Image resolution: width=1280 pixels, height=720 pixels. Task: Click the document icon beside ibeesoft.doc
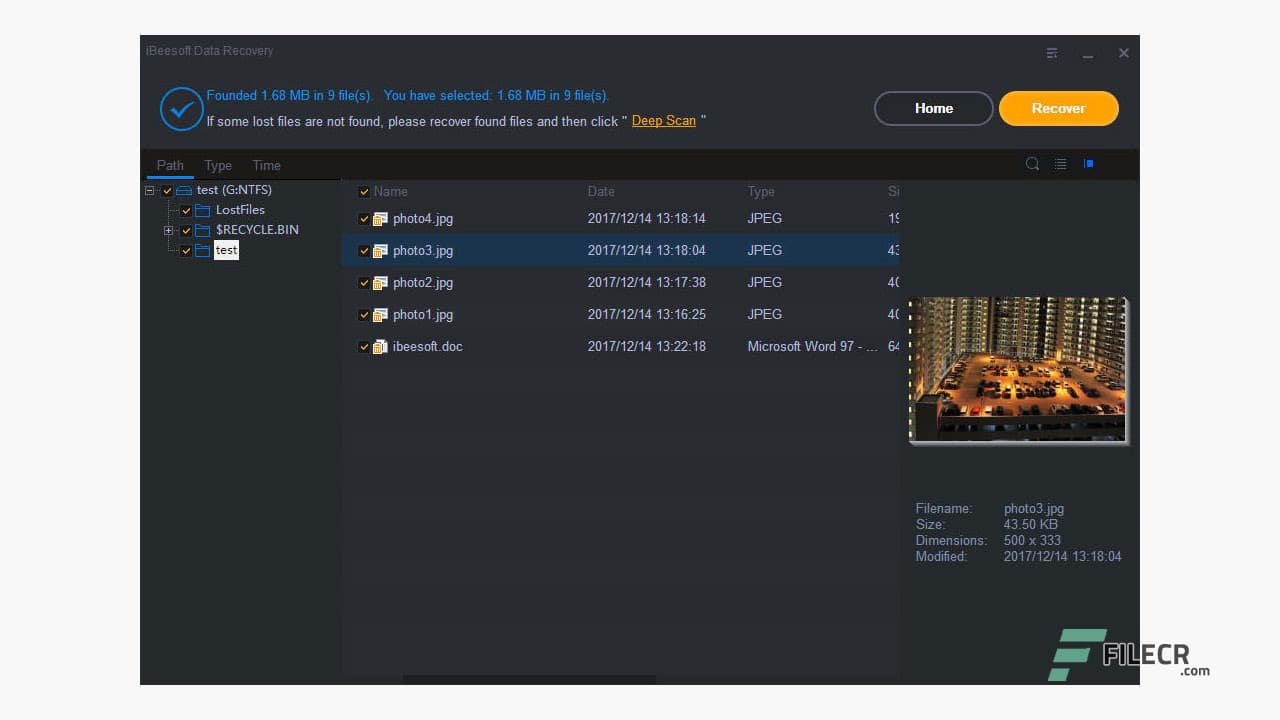380,347
